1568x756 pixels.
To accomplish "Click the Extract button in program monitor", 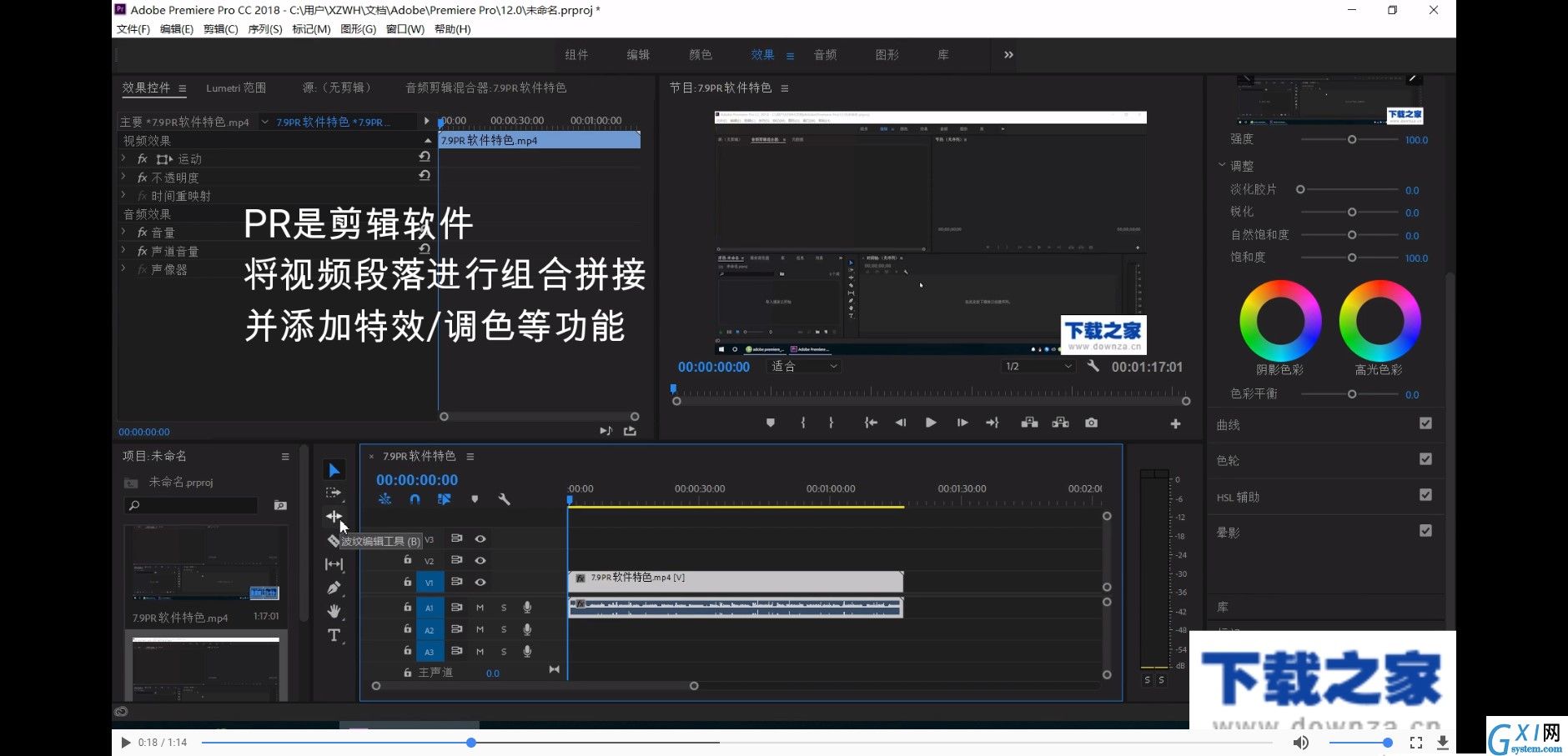I will pos(1060,423).
